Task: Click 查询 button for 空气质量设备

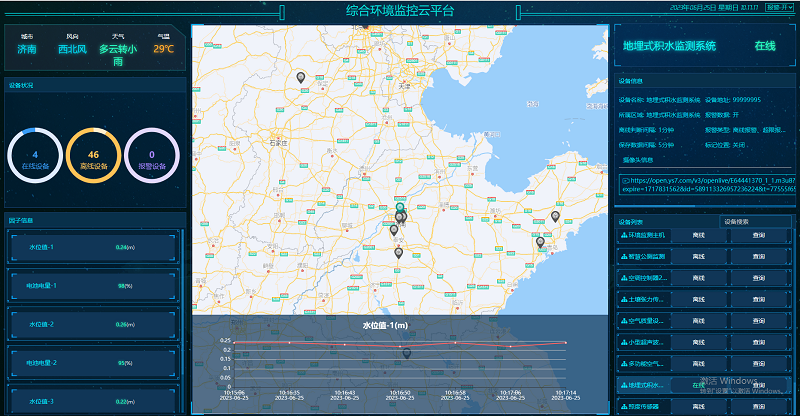Action: click(x=759, y=320)
